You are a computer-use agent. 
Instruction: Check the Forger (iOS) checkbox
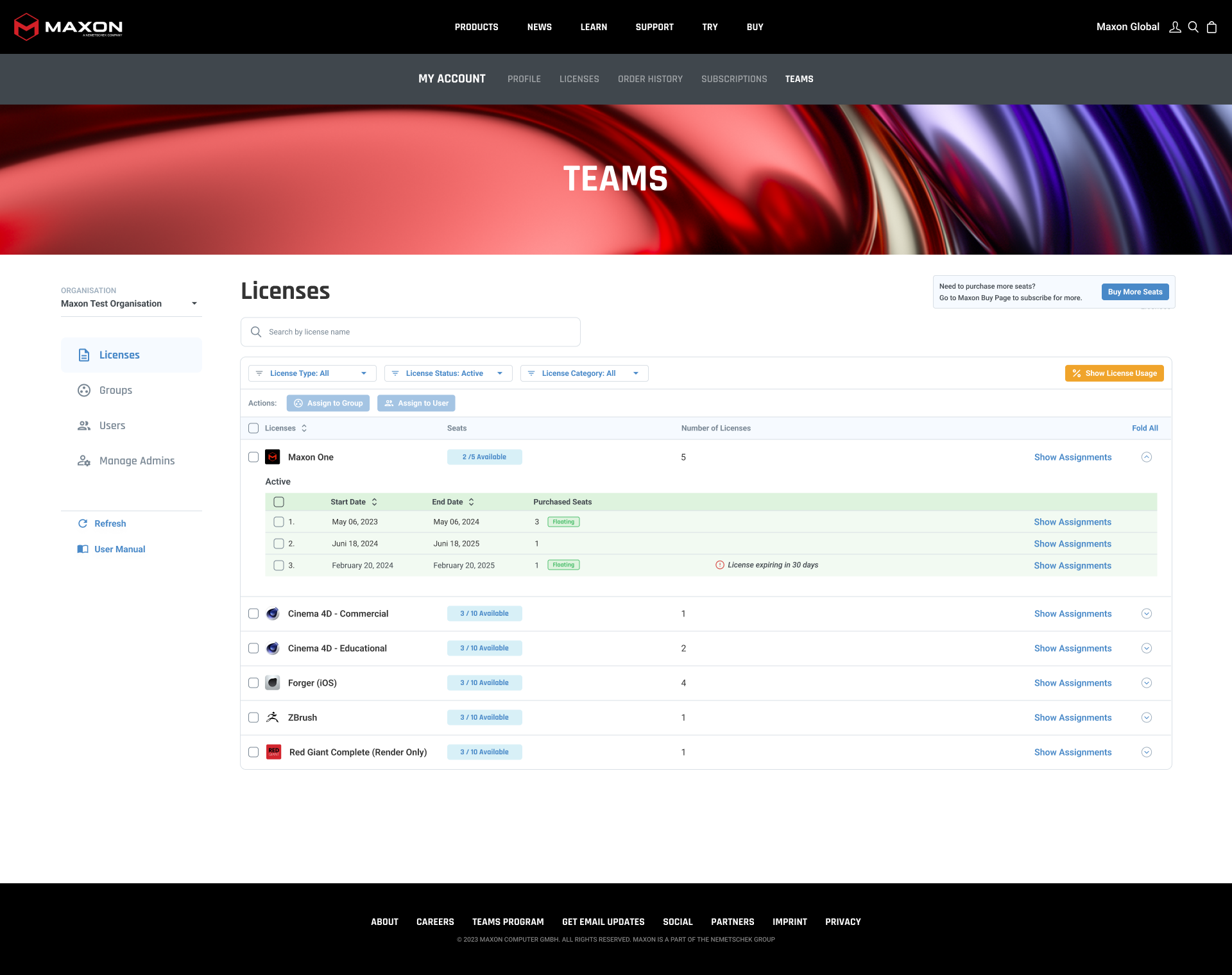click(x=253, y=682)
